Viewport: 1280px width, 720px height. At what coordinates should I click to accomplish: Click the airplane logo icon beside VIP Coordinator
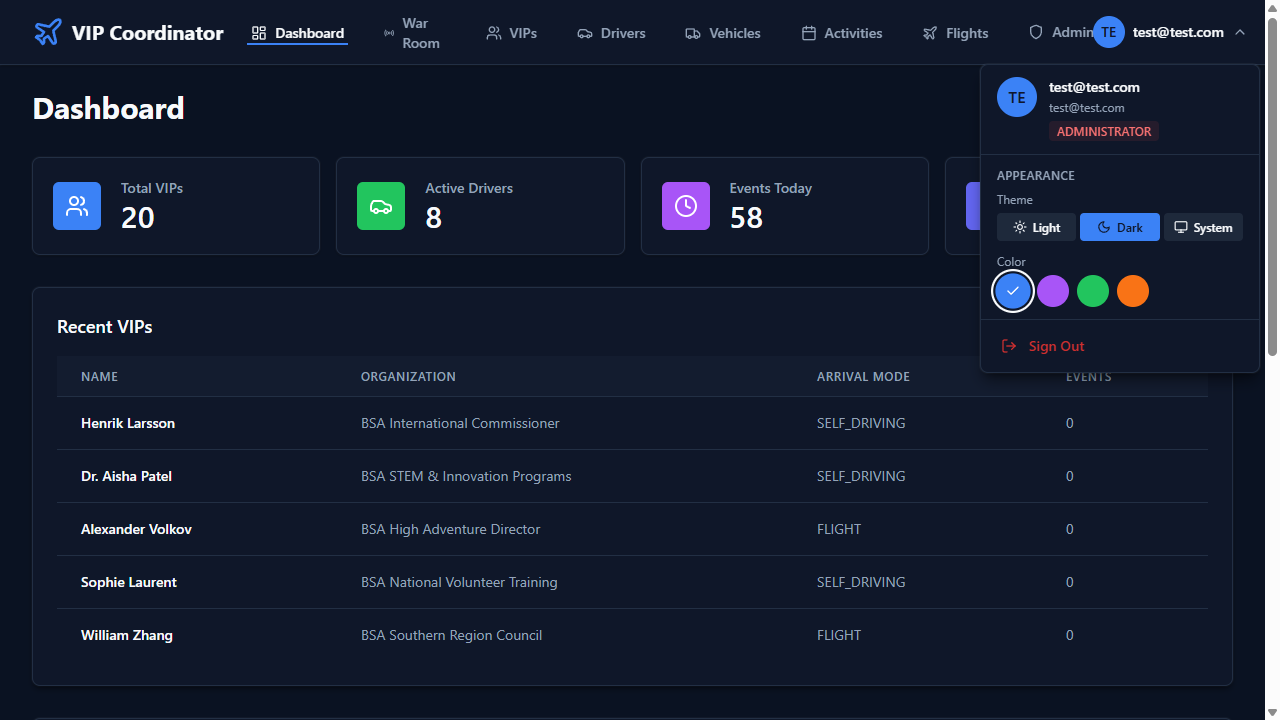click(x=48, y=33)
